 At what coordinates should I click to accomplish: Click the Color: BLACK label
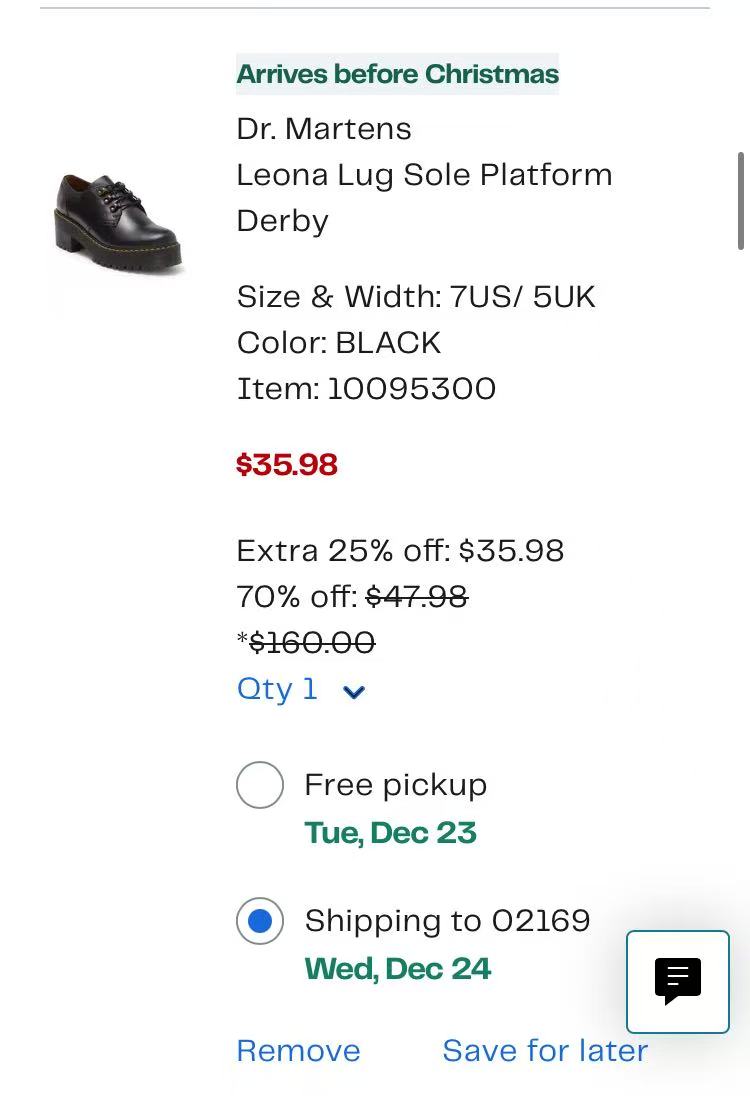(x=339, y=343)
